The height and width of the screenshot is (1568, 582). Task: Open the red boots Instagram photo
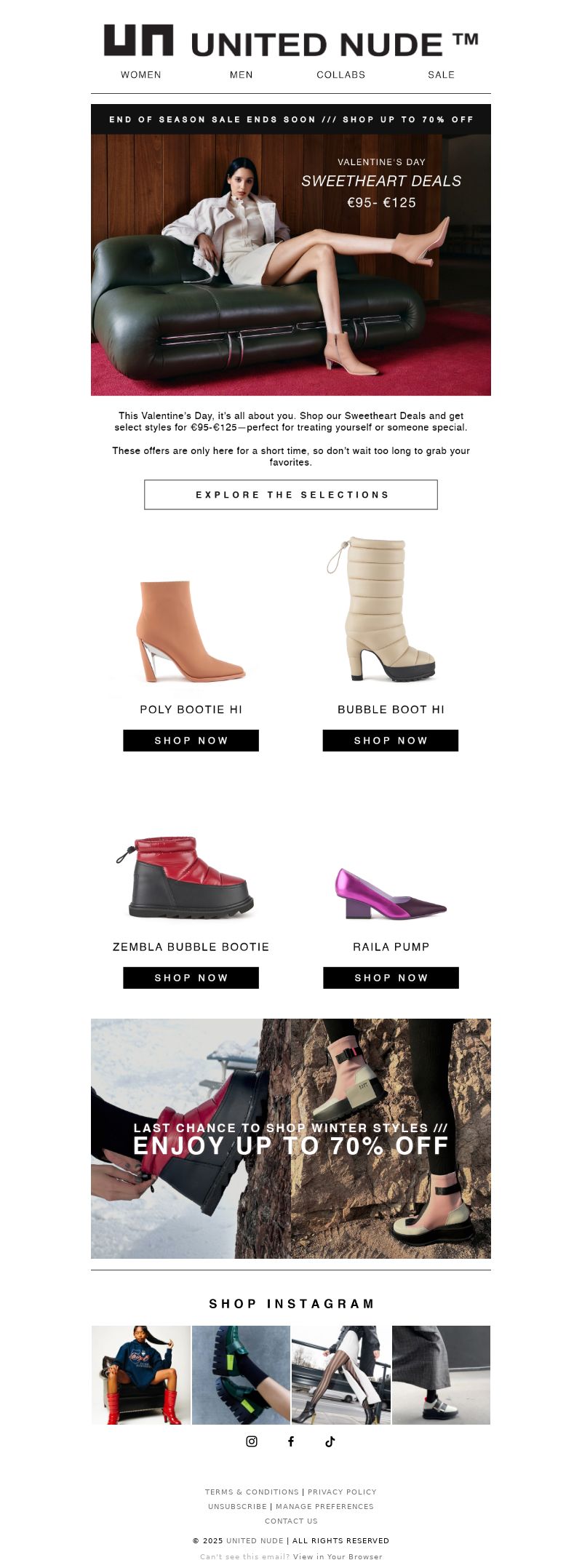click(141, 1375)
